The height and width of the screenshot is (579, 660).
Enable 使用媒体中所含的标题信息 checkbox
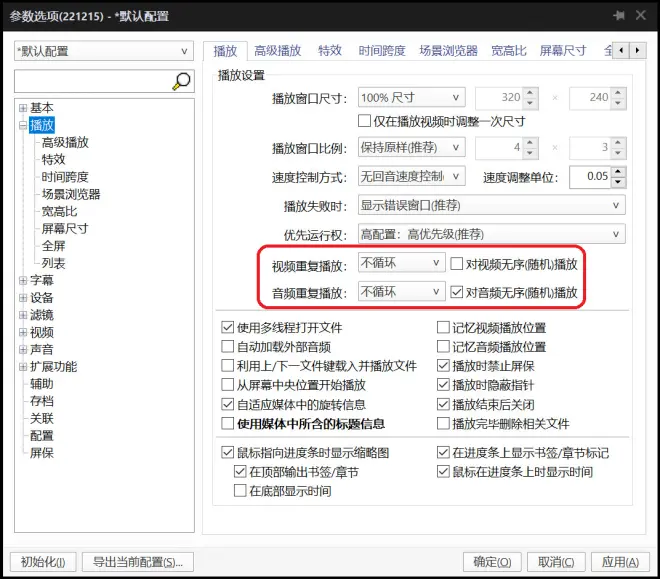pos(227,423)
